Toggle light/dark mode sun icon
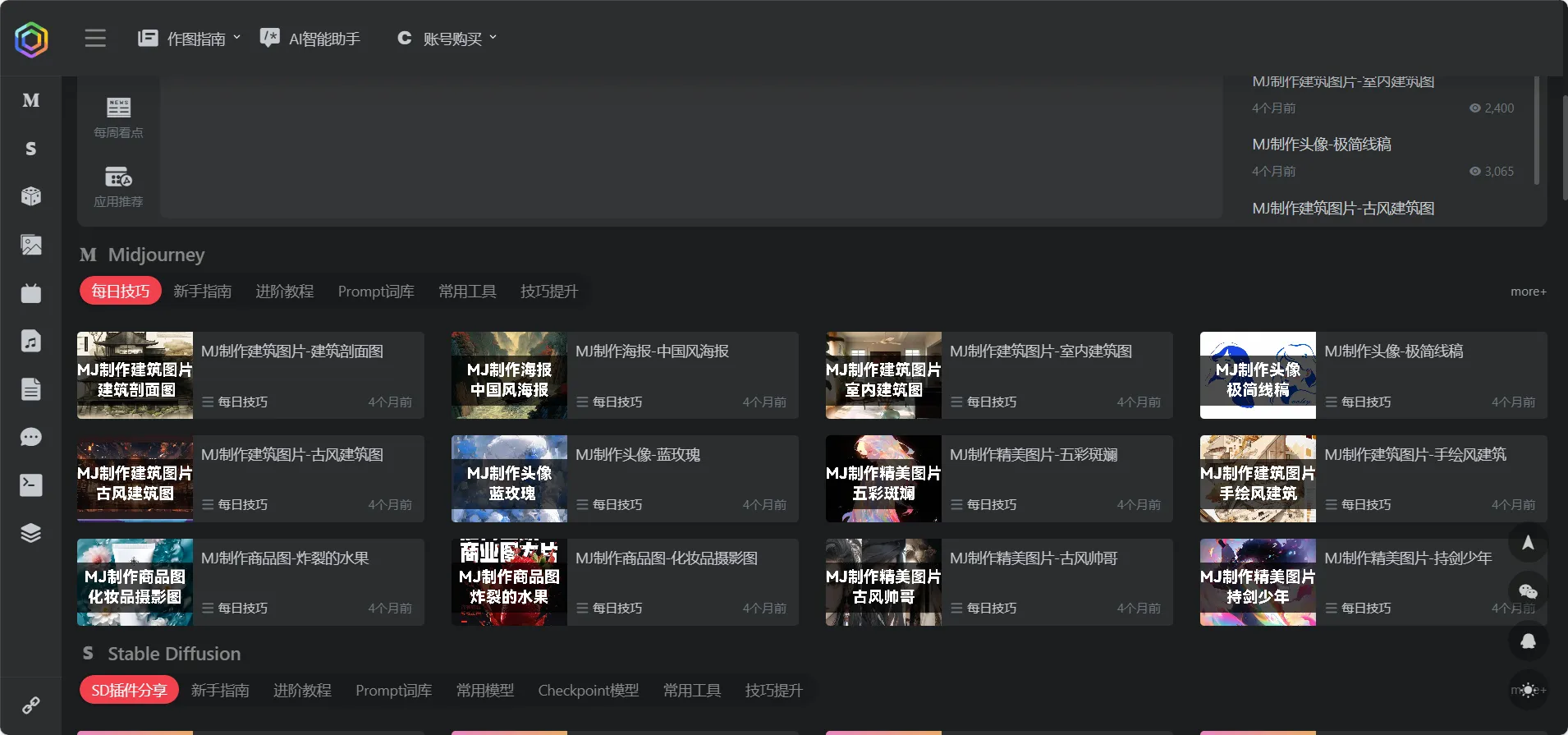The image size is (1568, 735). coord(1528,690)
